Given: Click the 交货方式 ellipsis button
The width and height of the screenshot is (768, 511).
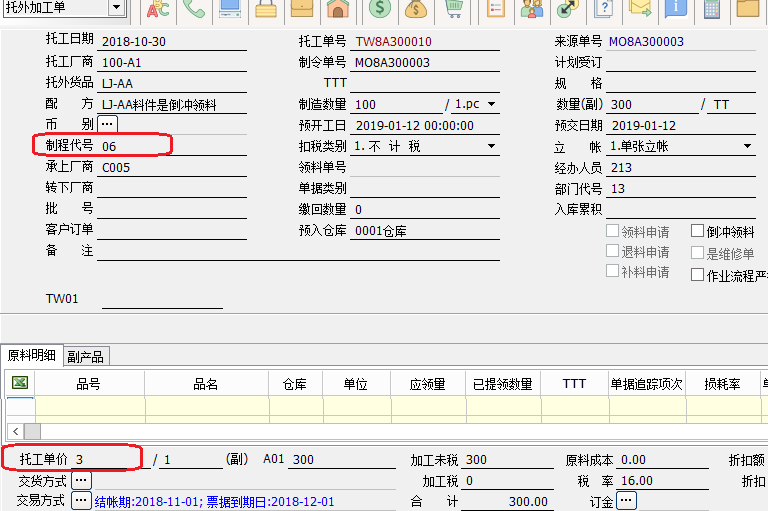Looking at the screenshot, I should pyautogui.click(x=81, y=481).
